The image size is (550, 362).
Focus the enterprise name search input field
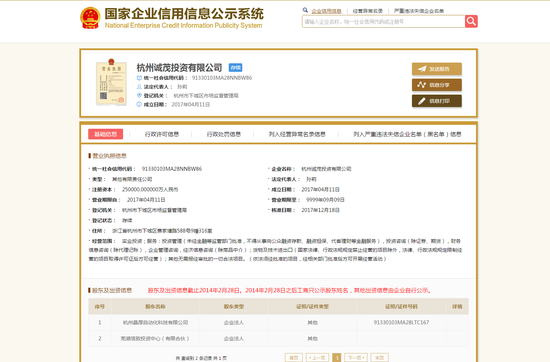(x=383, y=22)
